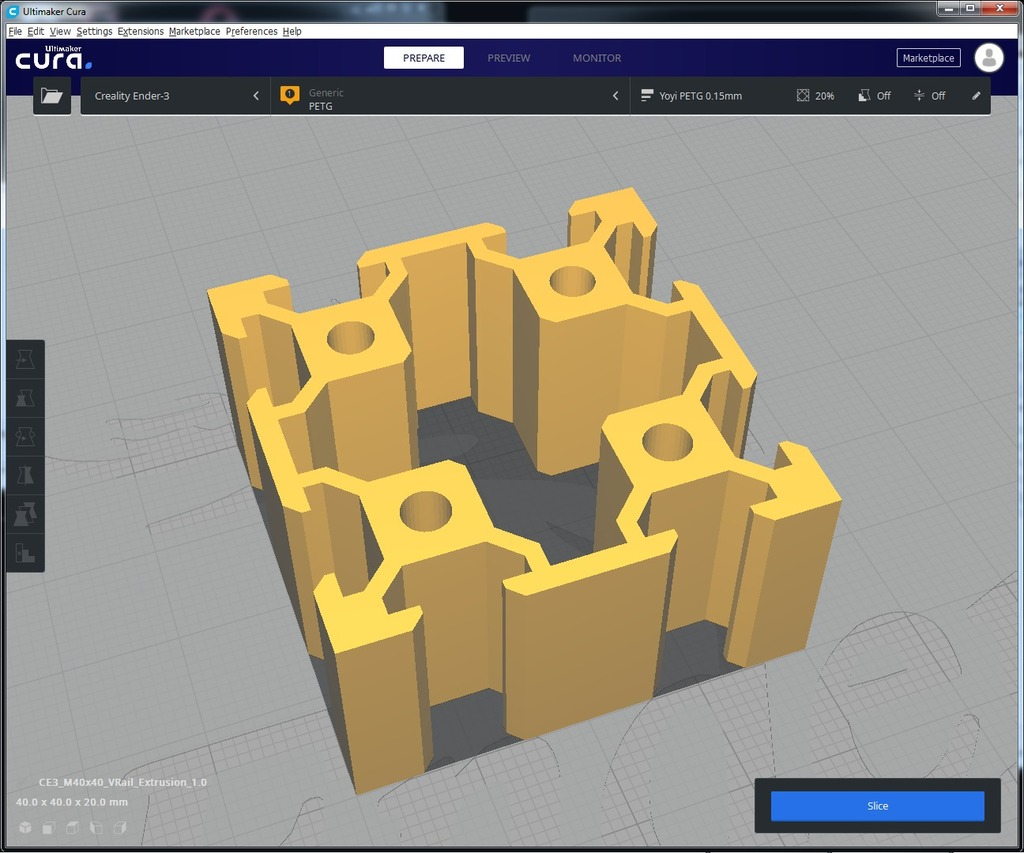Select the Move tool in left toolbar
This screenshot has width=1024, height=853.
(x=25, y=359)
